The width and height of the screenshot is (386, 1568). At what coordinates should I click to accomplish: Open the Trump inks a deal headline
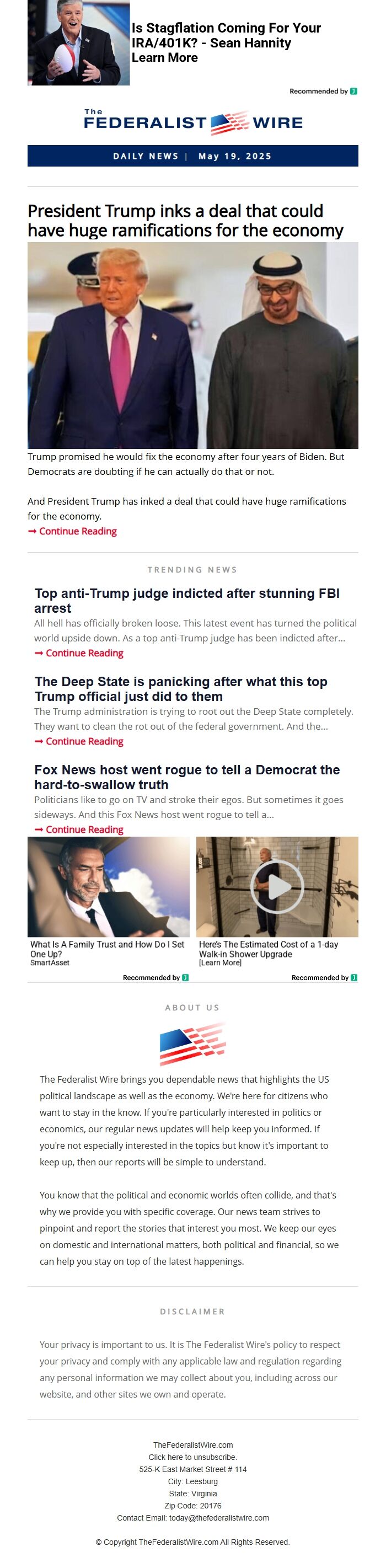pyautogui.click(x=186, y=221)
